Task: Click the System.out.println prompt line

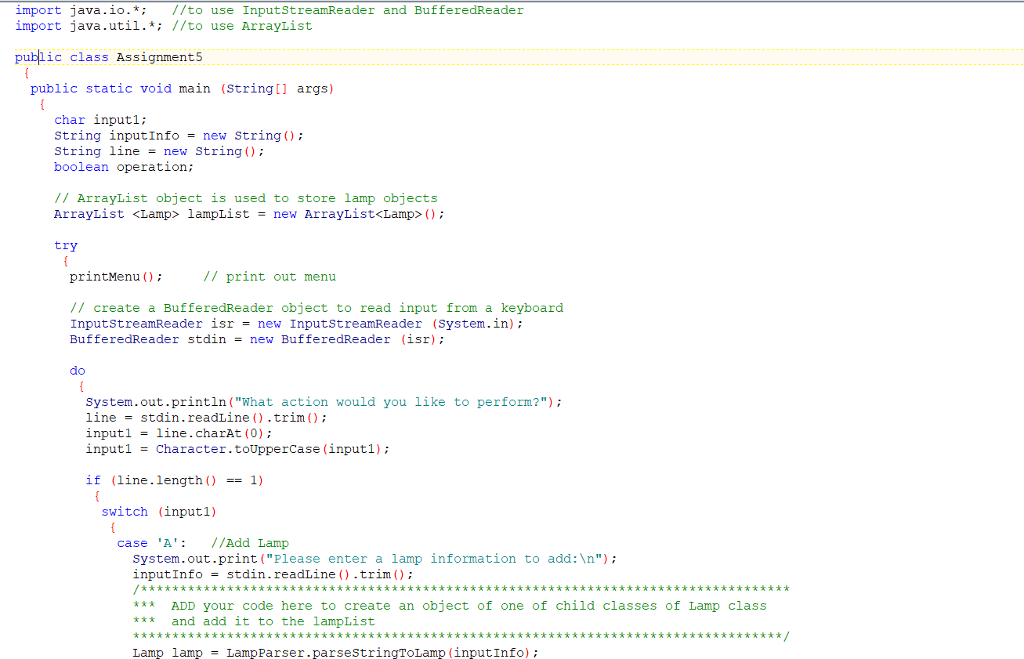Action: [250, 401]
